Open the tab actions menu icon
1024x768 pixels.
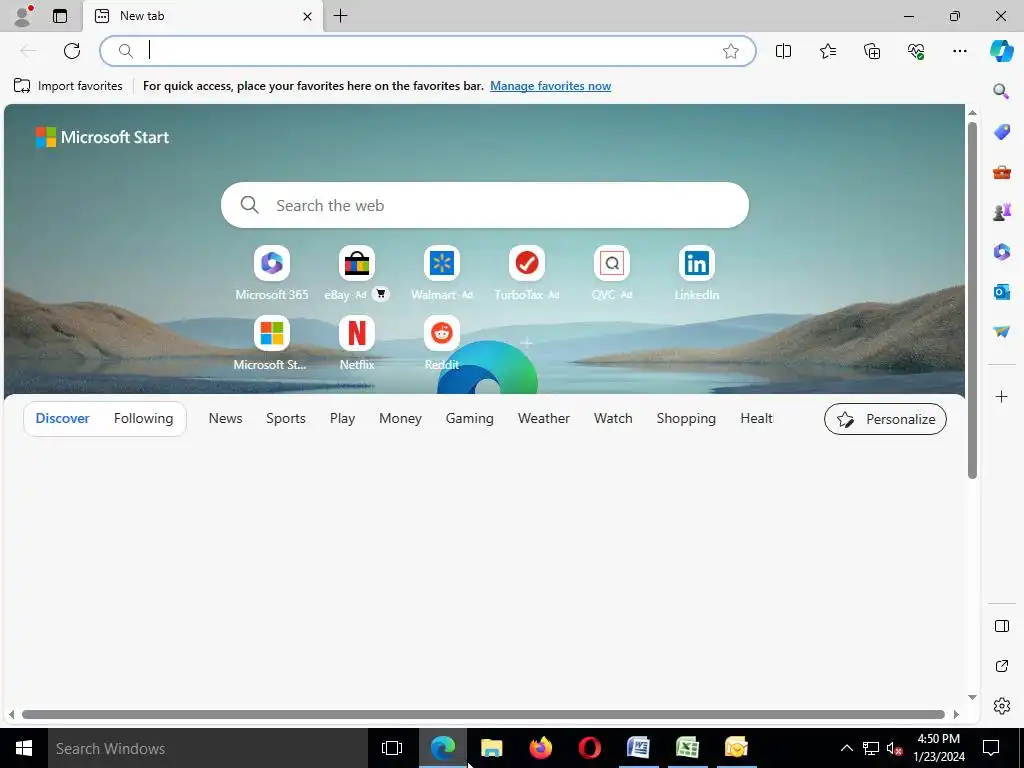[60, 16]
